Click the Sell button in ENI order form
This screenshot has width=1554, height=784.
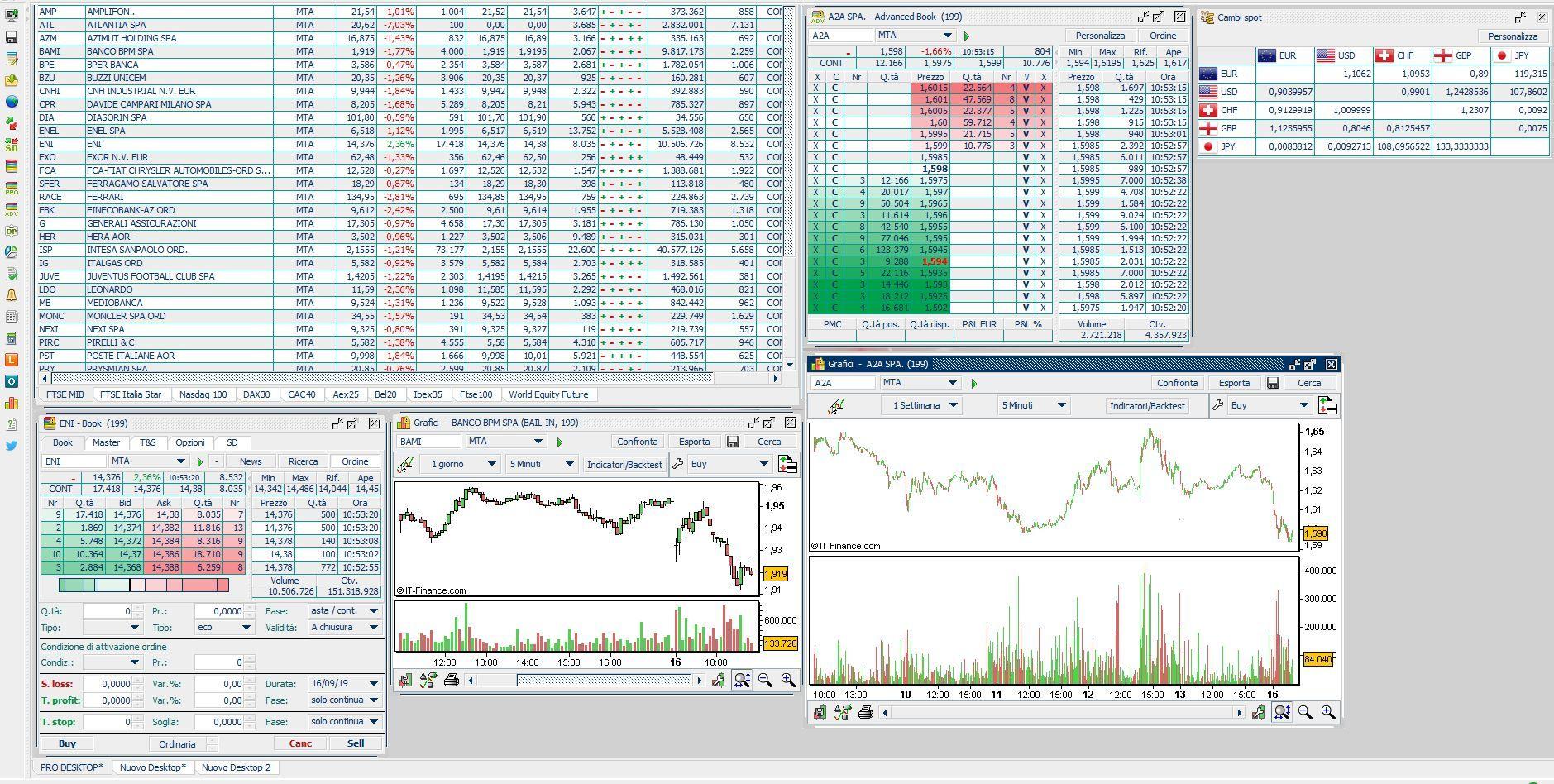coord(356,743)
